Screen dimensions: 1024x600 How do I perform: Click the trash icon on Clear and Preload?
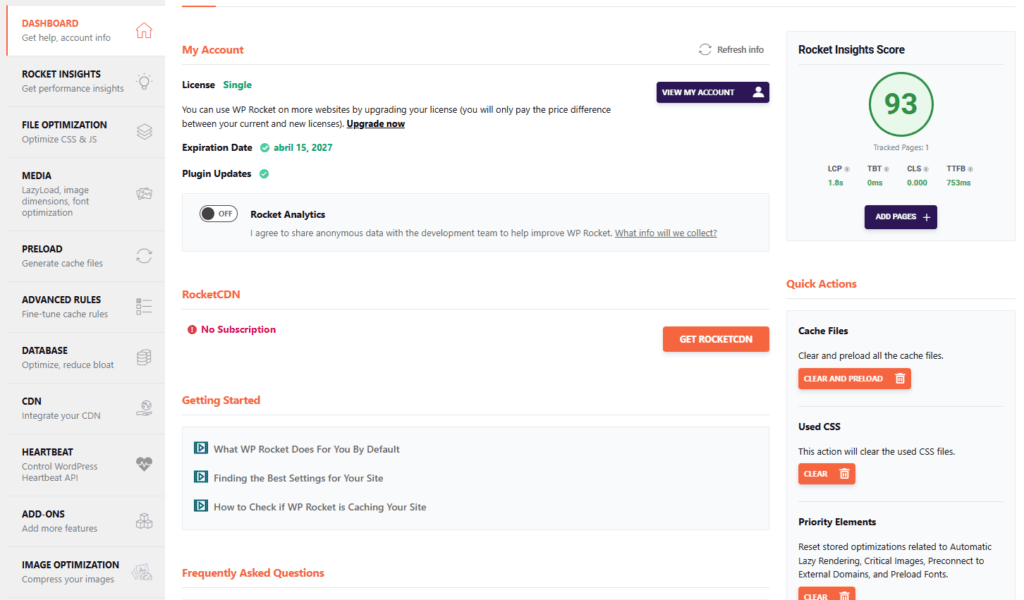click(900, 379)
